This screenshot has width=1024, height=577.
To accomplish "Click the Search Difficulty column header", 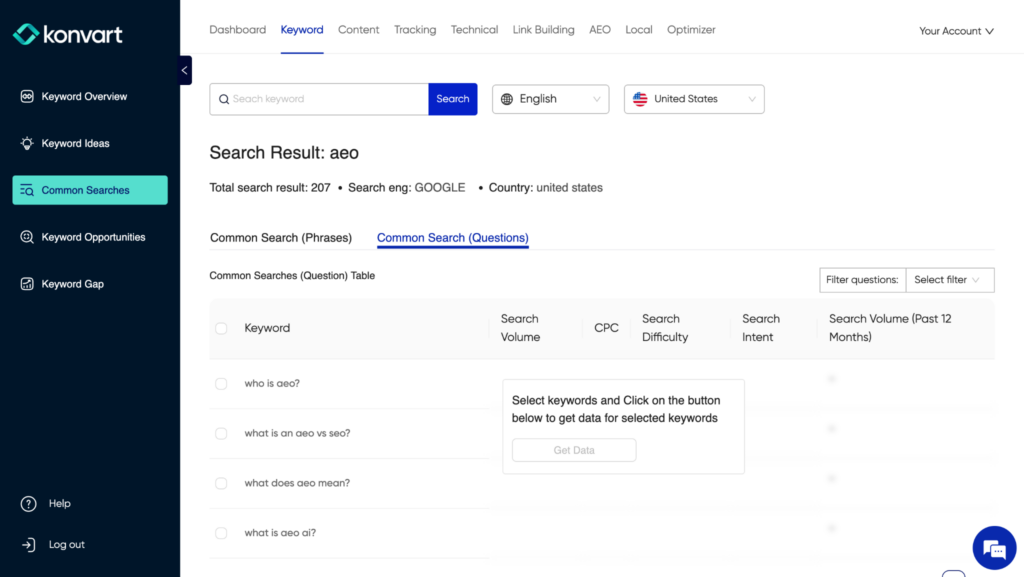I will (x=665, y=328).
